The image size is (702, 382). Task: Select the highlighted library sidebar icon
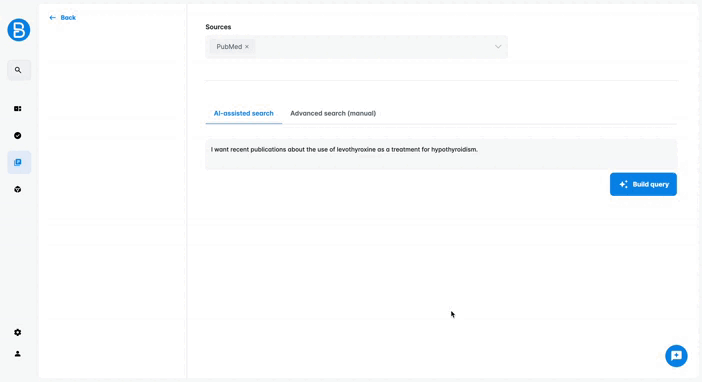[19, 163]
